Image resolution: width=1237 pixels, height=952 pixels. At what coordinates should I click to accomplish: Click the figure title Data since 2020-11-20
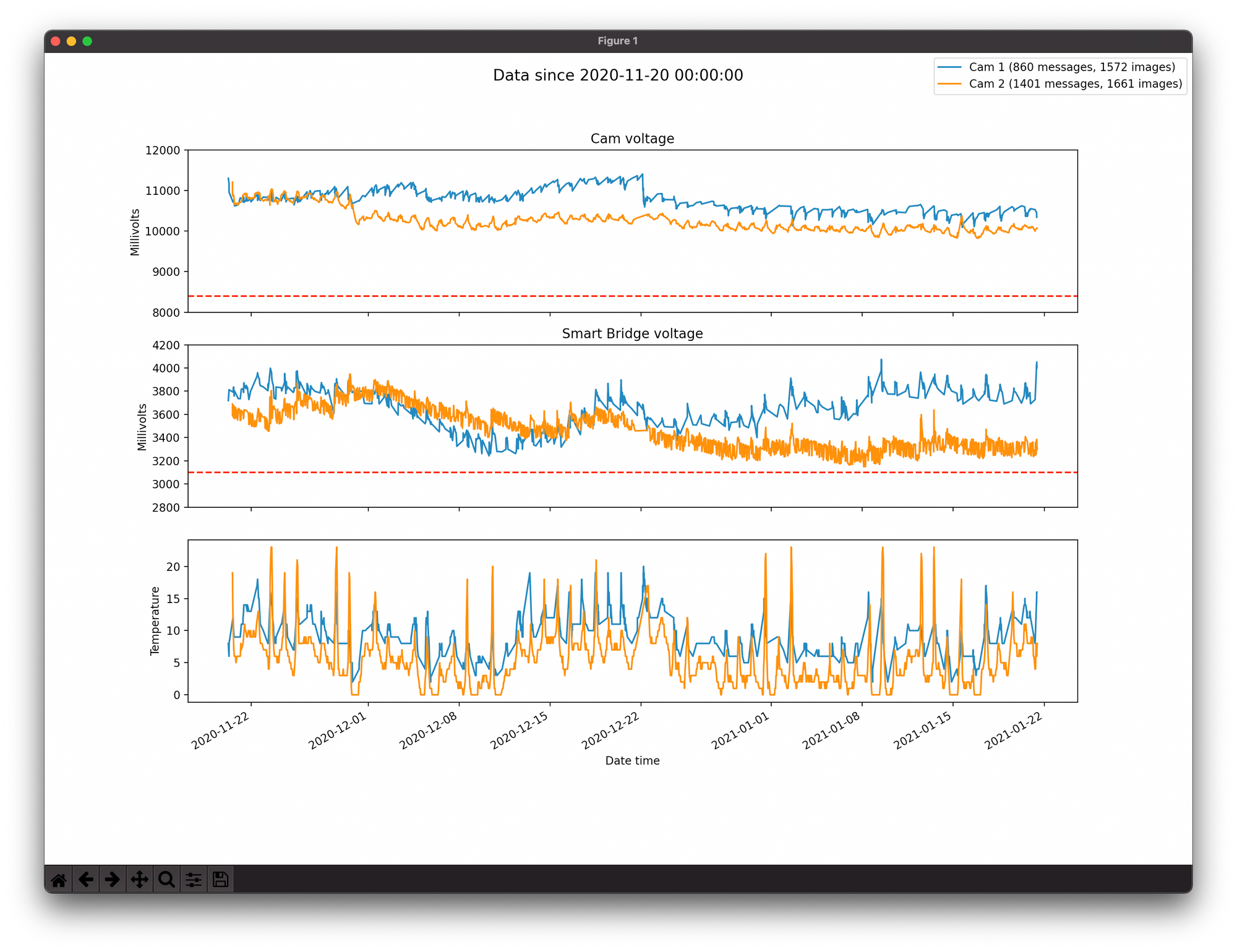618,75
